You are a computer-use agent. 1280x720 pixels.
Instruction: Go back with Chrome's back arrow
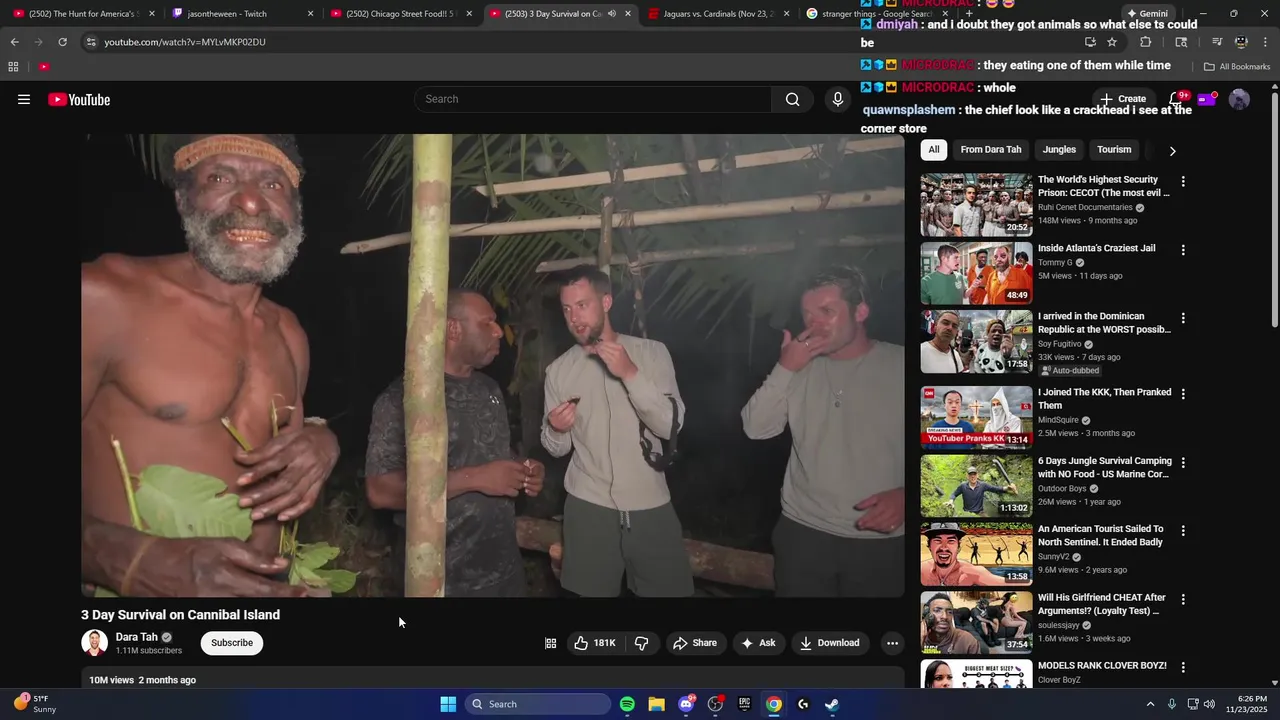(14, 42)
